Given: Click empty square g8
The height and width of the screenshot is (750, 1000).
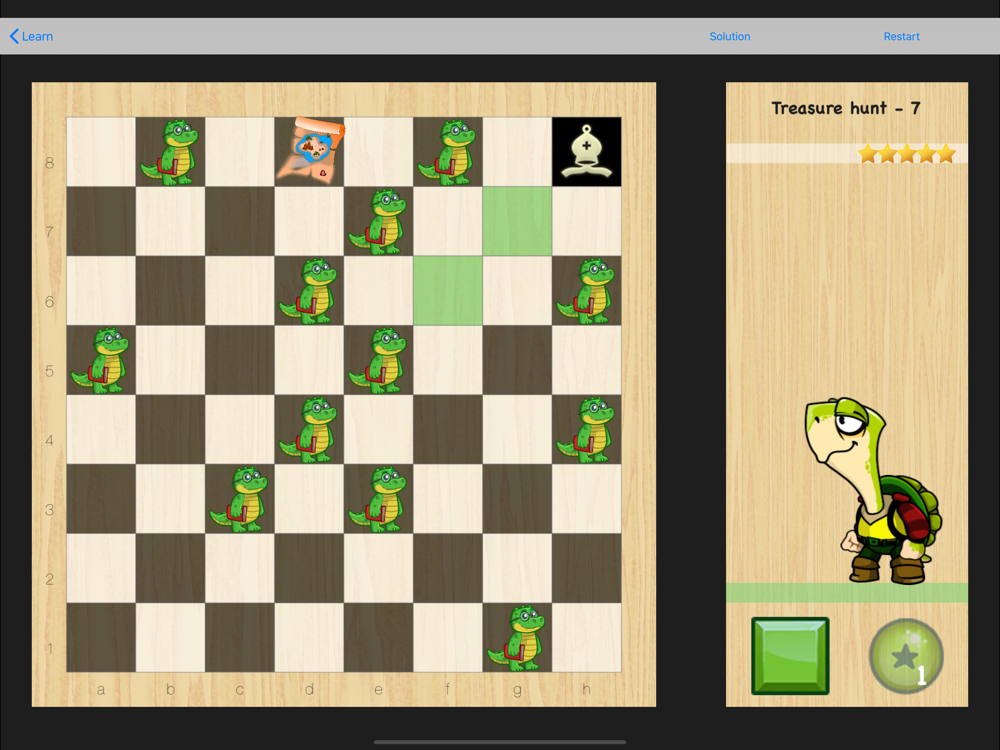Looking at the screenshot, I should coord(517,152).
